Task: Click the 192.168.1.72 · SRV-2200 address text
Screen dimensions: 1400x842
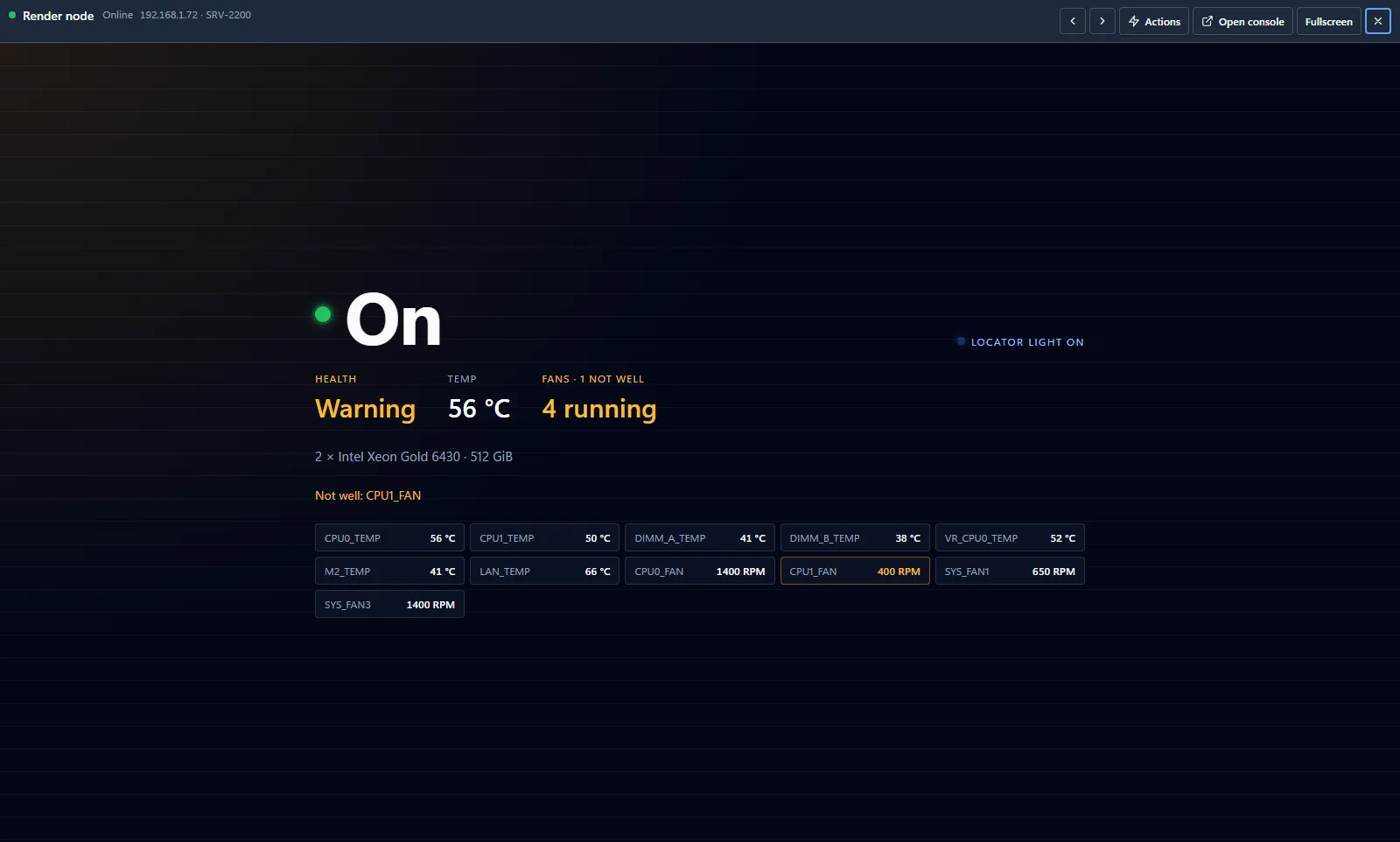Action: click(x=195, y=15)
